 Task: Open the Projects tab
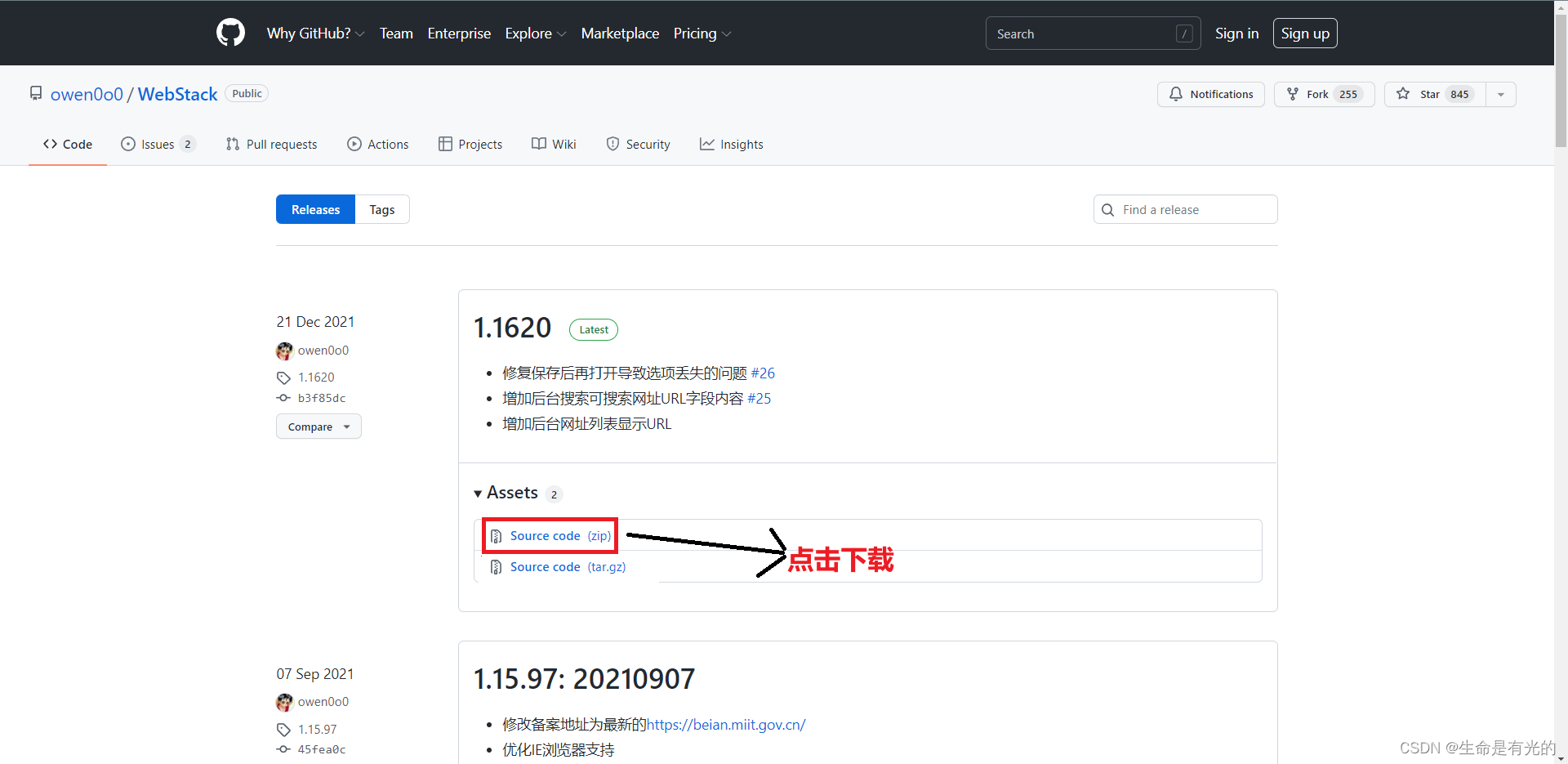[x=470, y=144]
